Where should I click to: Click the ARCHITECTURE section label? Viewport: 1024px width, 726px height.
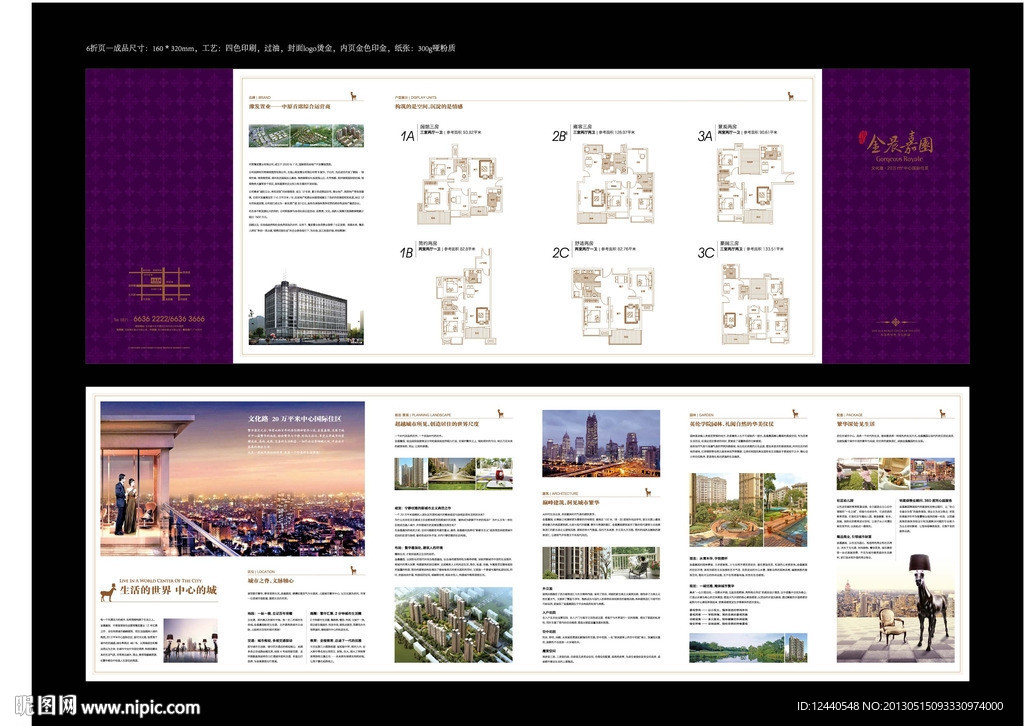pyautogui.click(x=560, y=494)
